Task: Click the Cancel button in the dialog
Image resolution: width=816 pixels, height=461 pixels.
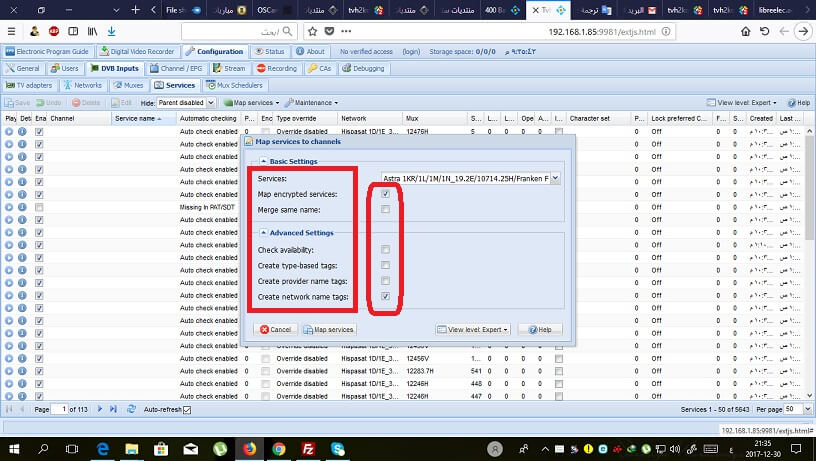Action: [x=275, y=329]
